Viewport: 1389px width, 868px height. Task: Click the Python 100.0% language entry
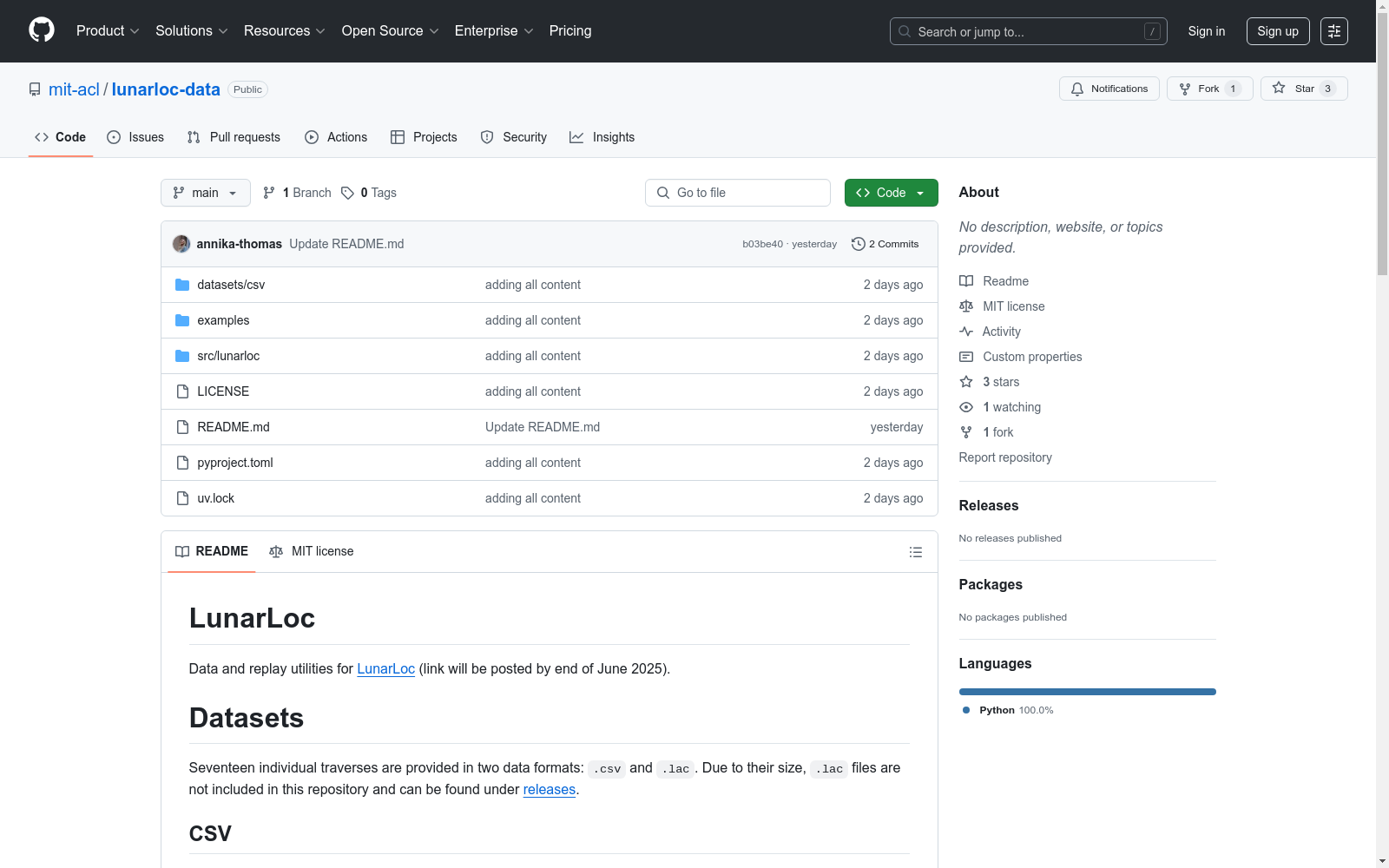(x=1008, y=710)
